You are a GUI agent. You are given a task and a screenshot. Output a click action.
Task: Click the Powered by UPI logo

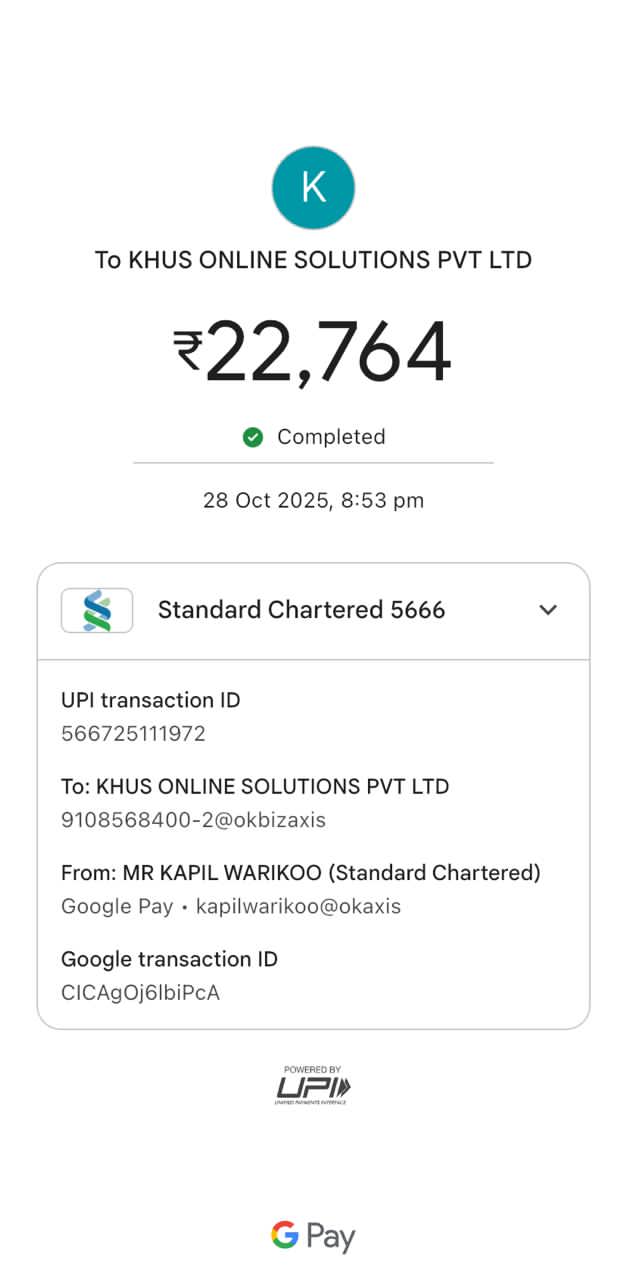(x=313, y=1085)
